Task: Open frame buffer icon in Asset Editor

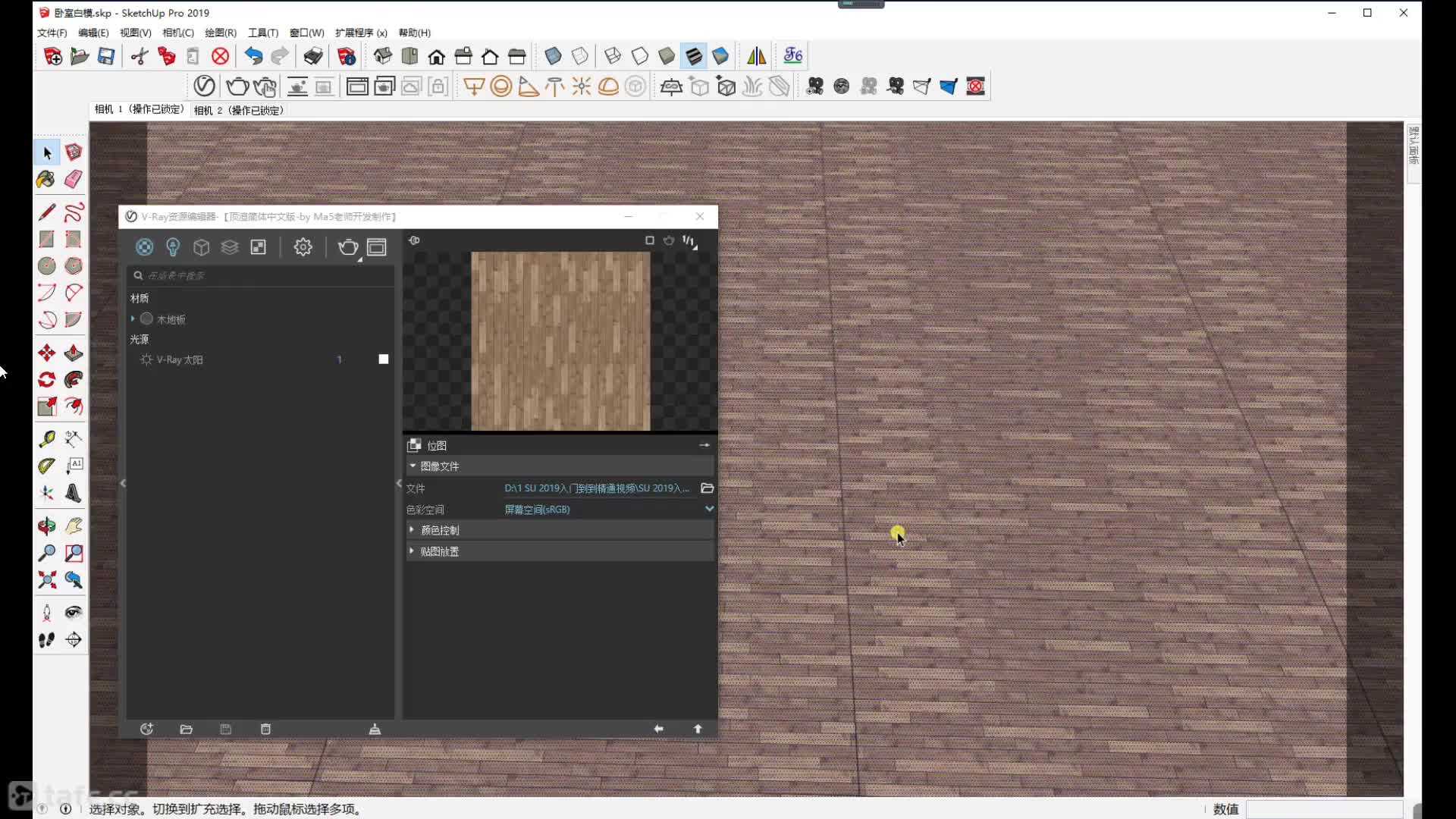Action: 377,247
